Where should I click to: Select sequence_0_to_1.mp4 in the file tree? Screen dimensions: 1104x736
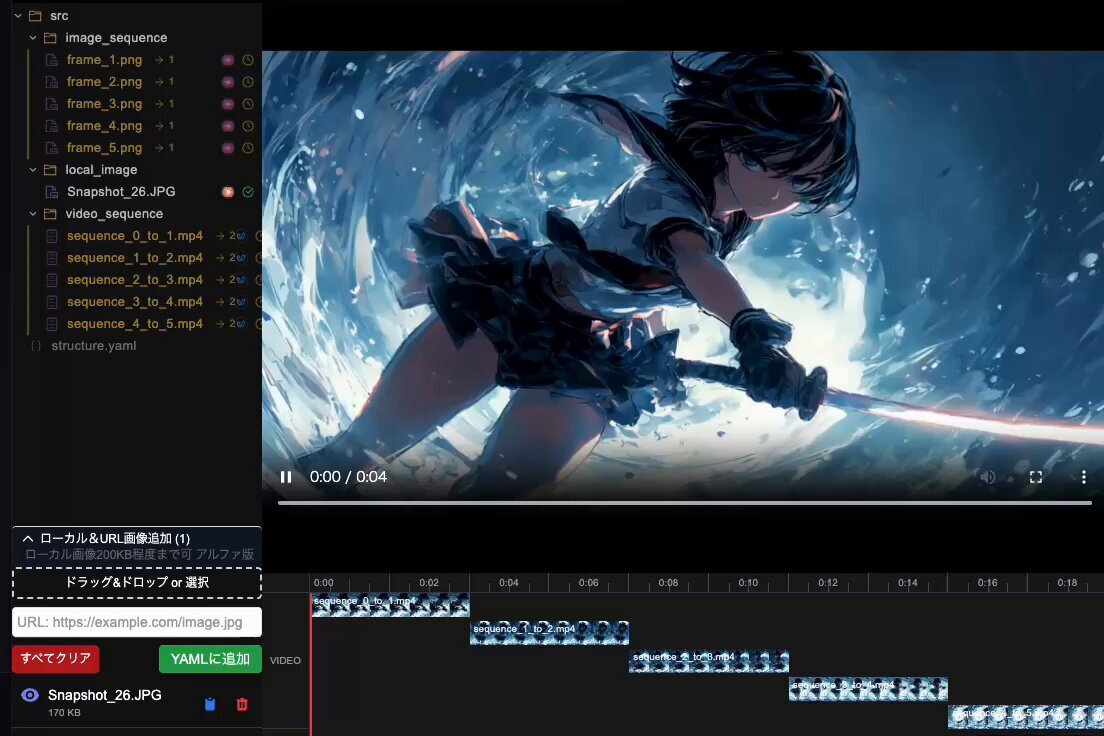(x=134, y=236)
